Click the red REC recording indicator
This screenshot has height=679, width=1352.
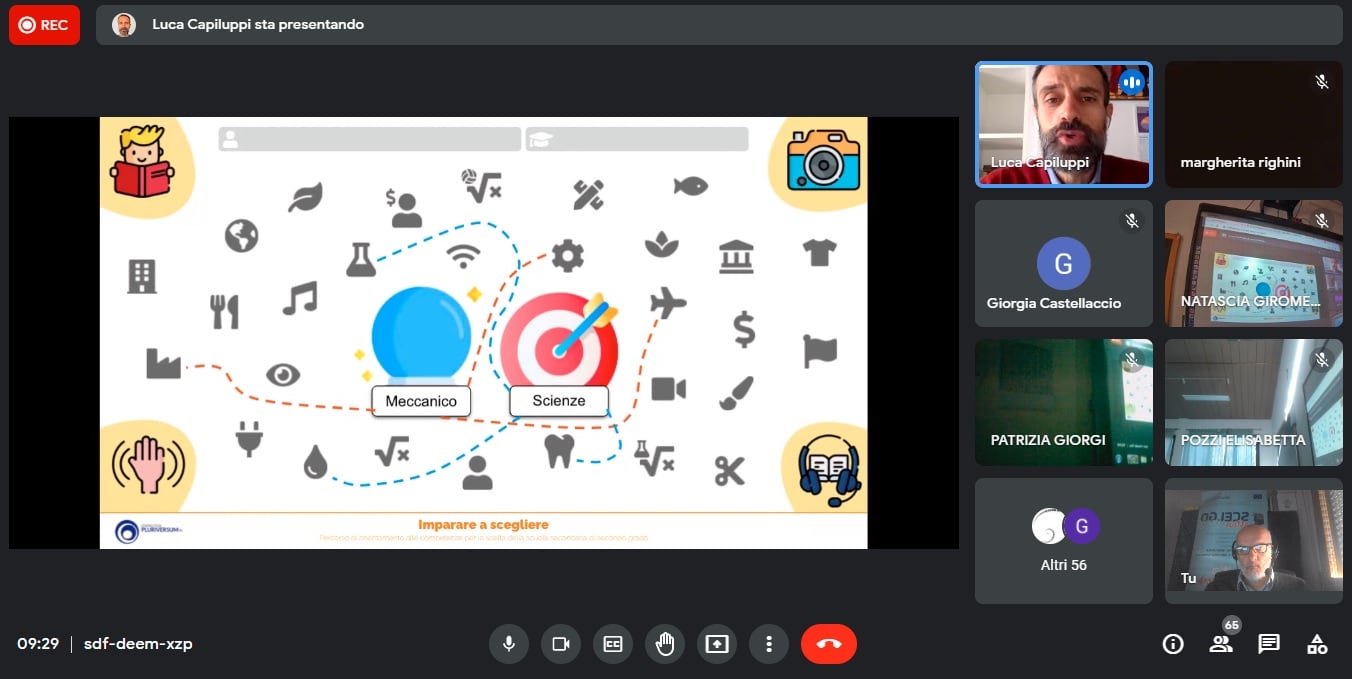click(x=44, y=25)
